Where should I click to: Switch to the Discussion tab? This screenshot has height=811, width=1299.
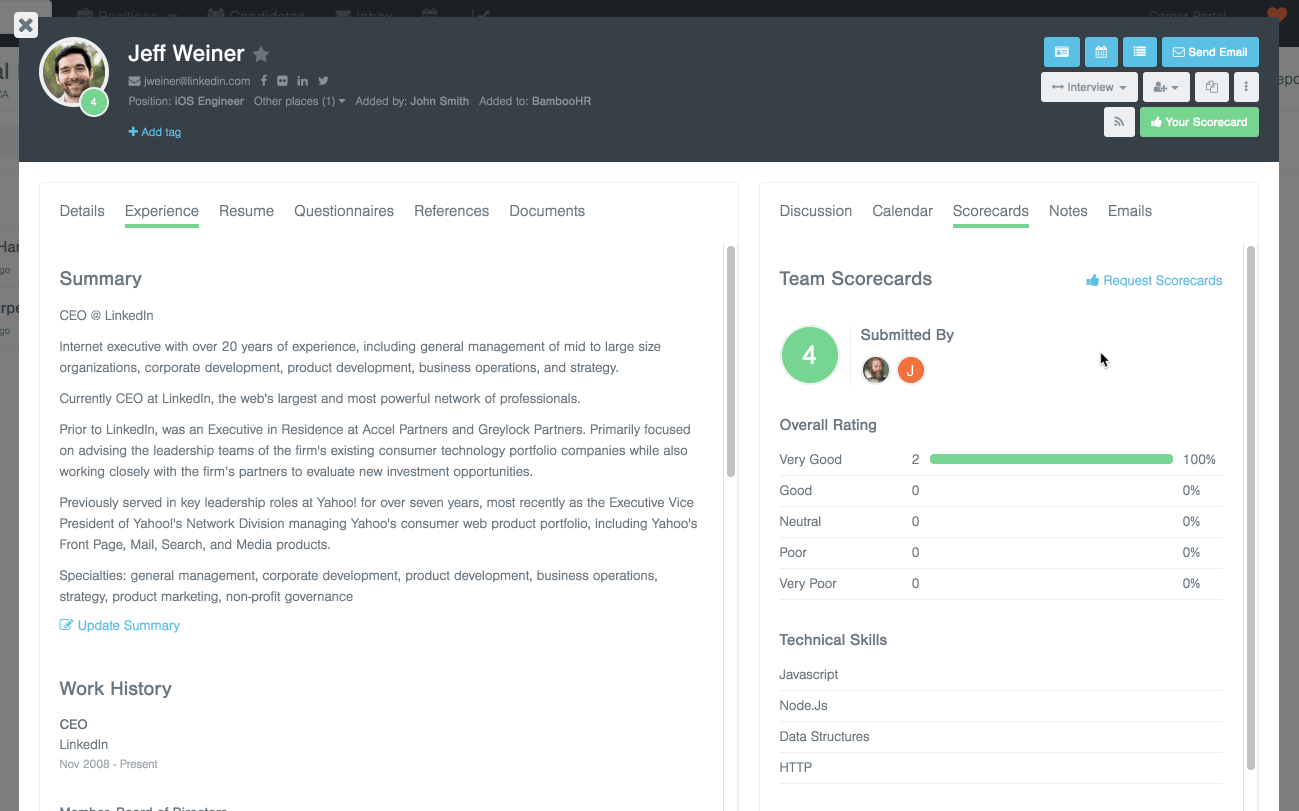coord(816,211)
